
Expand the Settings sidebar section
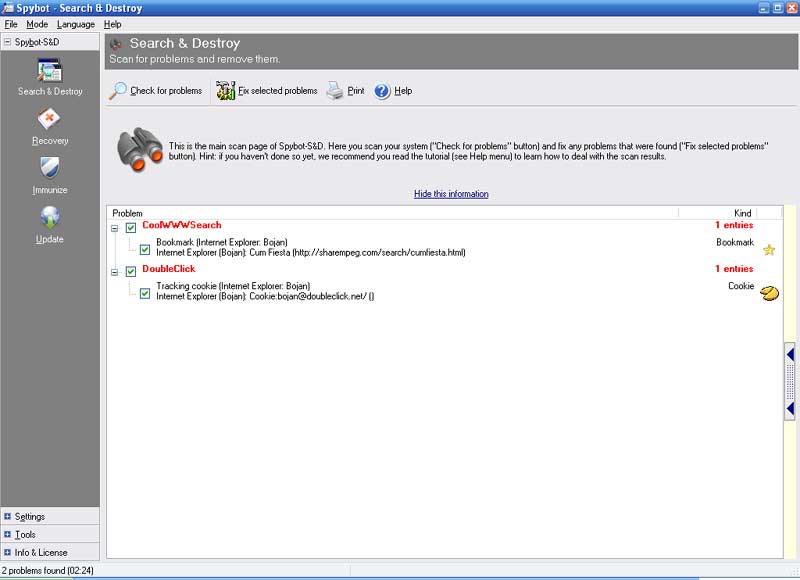(x=7, y=516)
